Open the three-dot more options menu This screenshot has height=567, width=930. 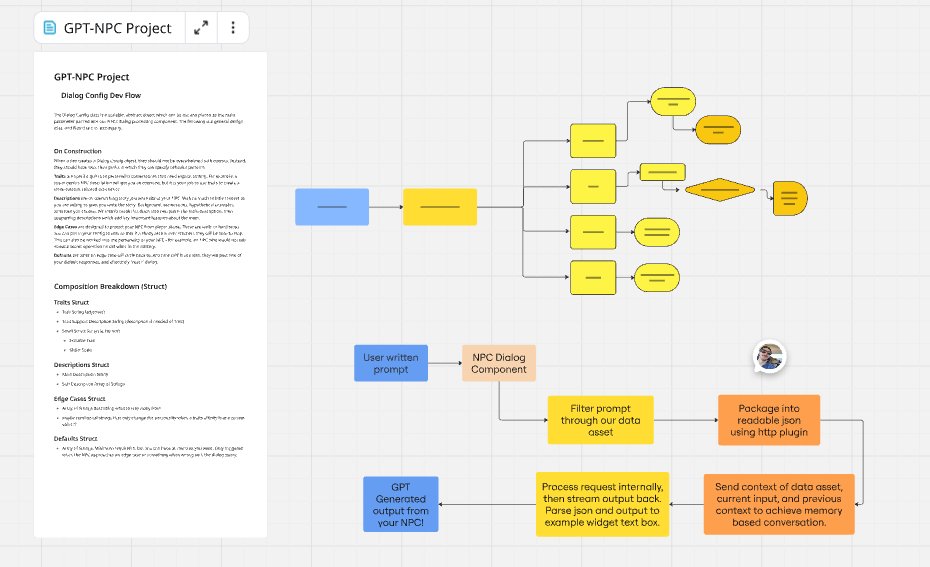coord(232,27)
